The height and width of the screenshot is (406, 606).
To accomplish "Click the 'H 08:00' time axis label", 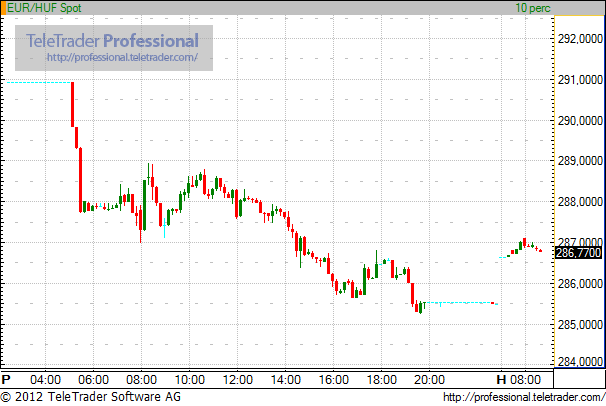I will 519,379.
